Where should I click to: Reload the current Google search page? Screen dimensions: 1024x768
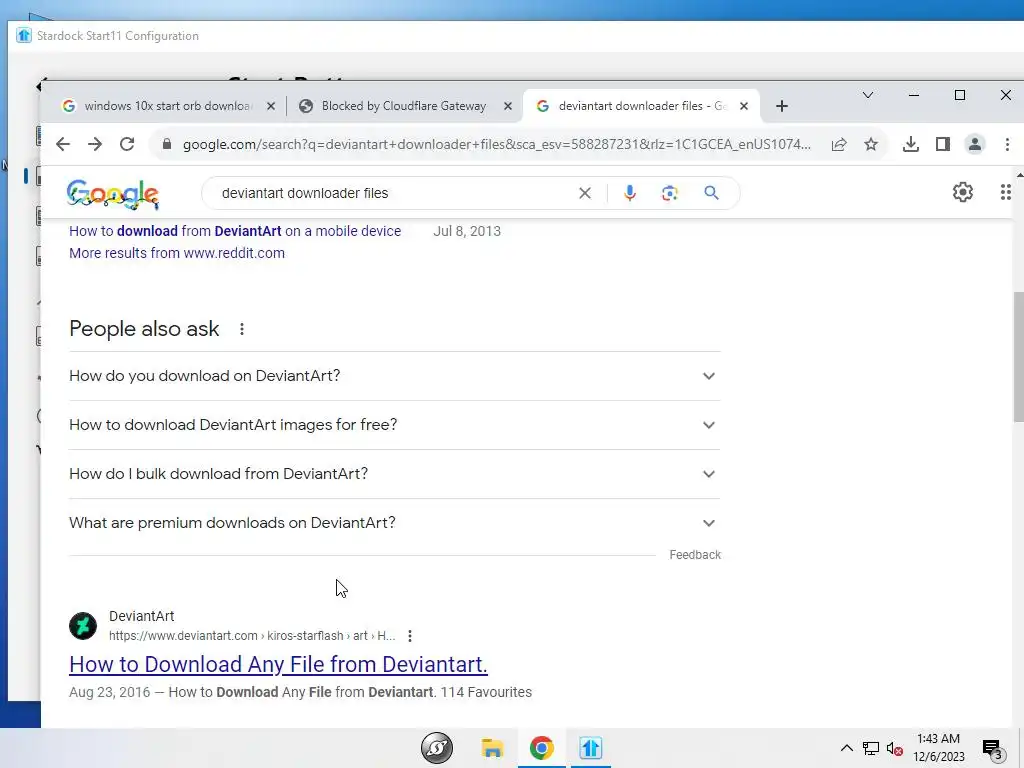127,144
